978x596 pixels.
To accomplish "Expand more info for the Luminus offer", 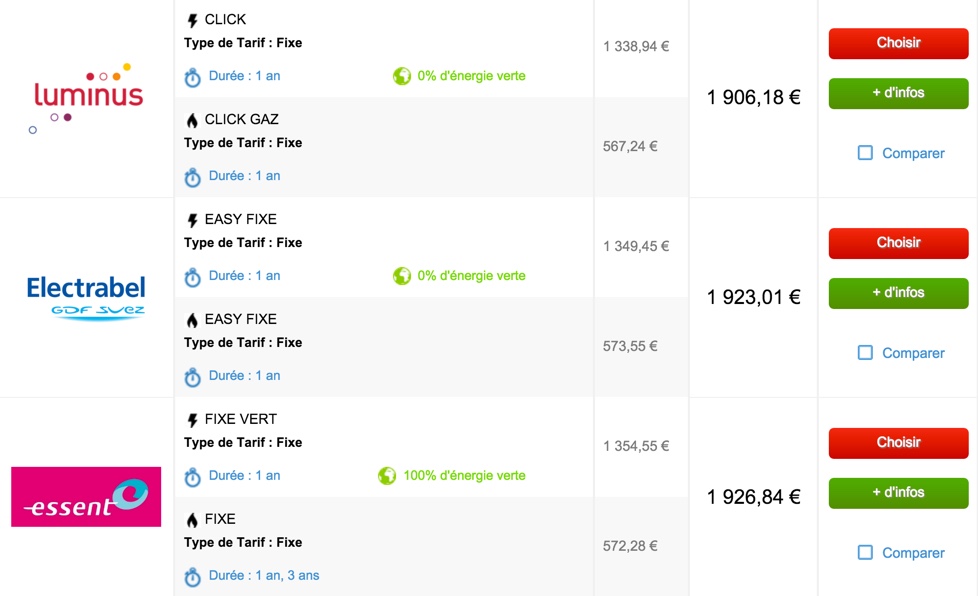I will point(898,93).
